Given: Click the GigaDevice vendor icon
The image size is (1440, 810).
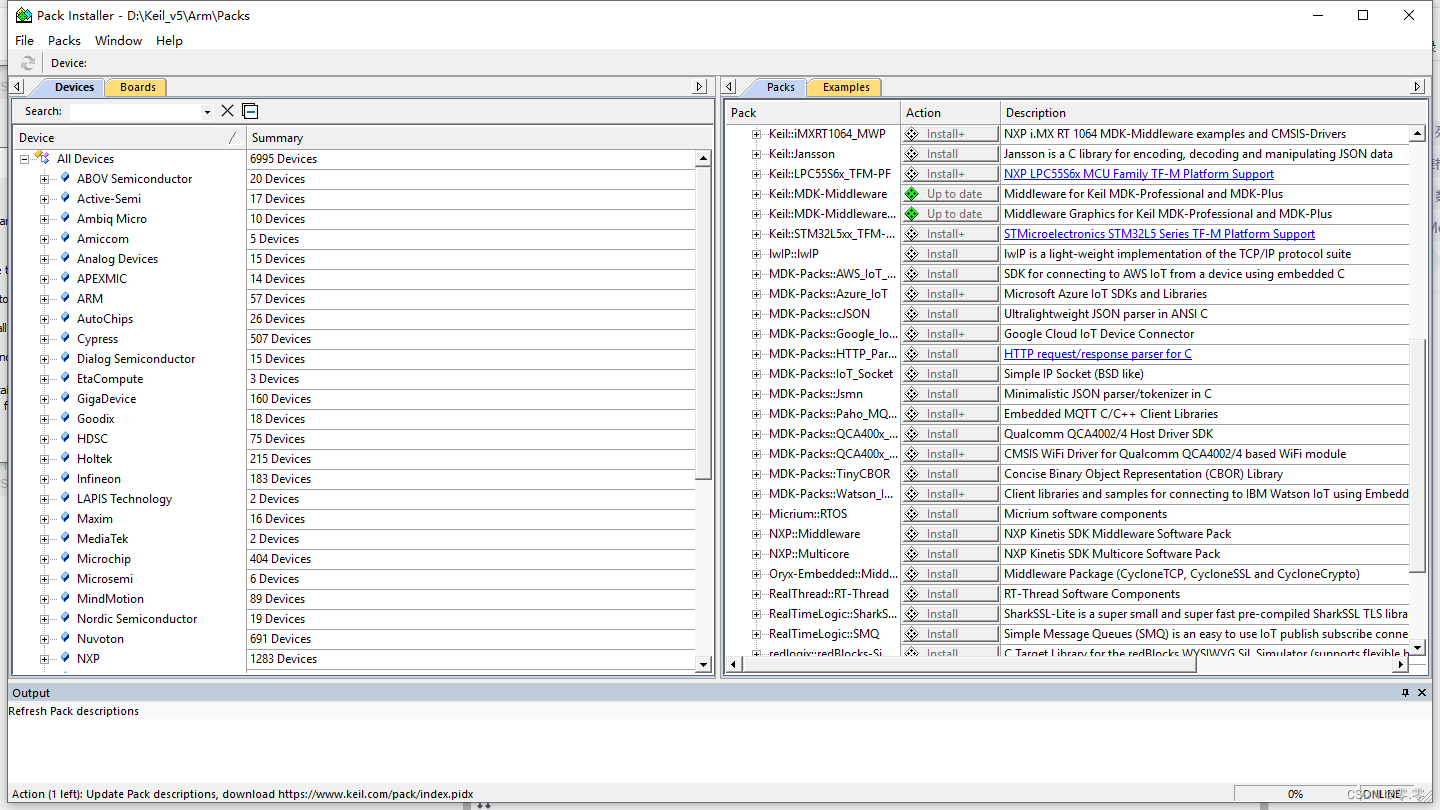Looking at the screenshot, I should (66, 398).
